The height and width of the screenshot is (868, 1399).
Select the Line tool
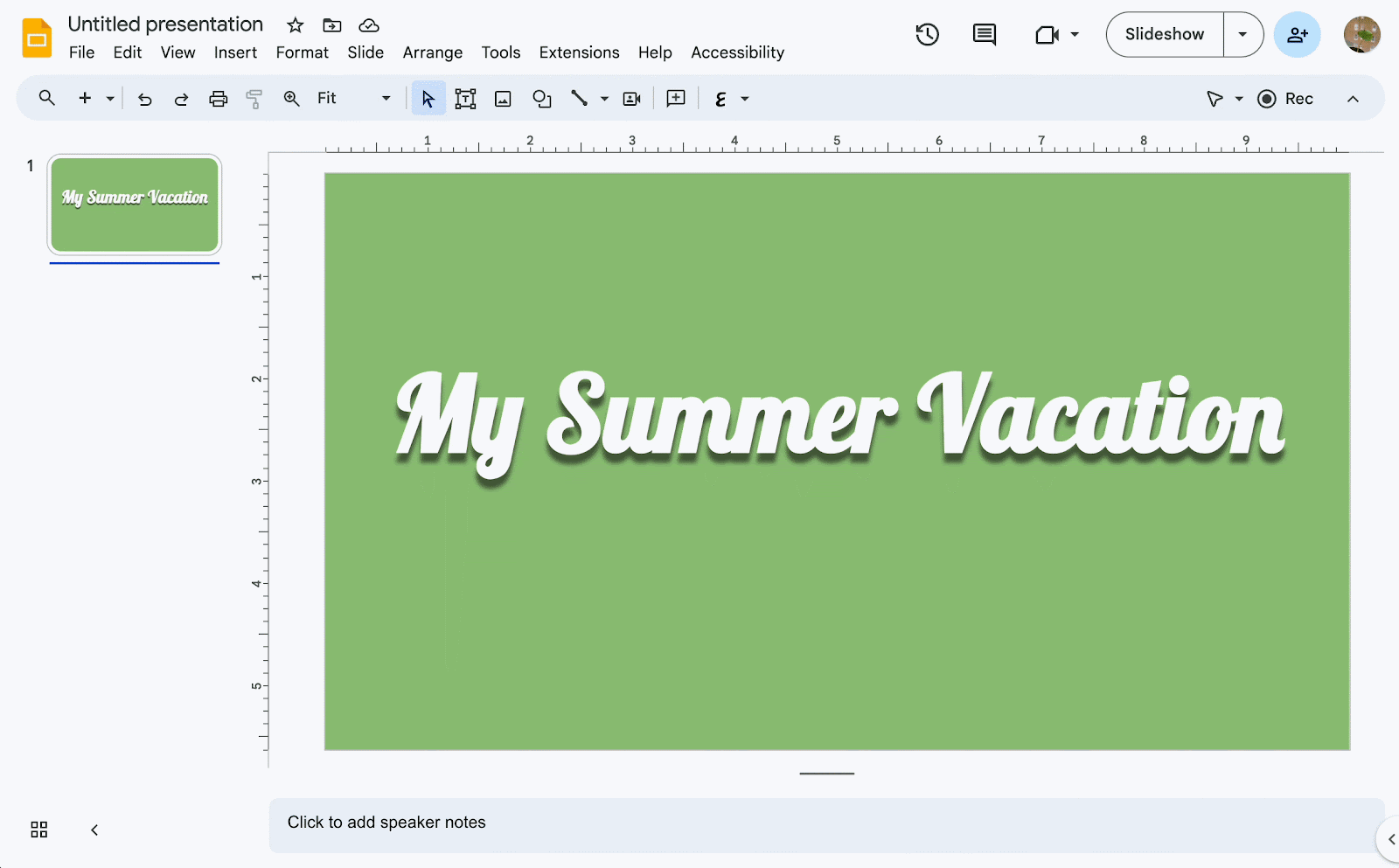pyautogui.click(x=579, y=98)
